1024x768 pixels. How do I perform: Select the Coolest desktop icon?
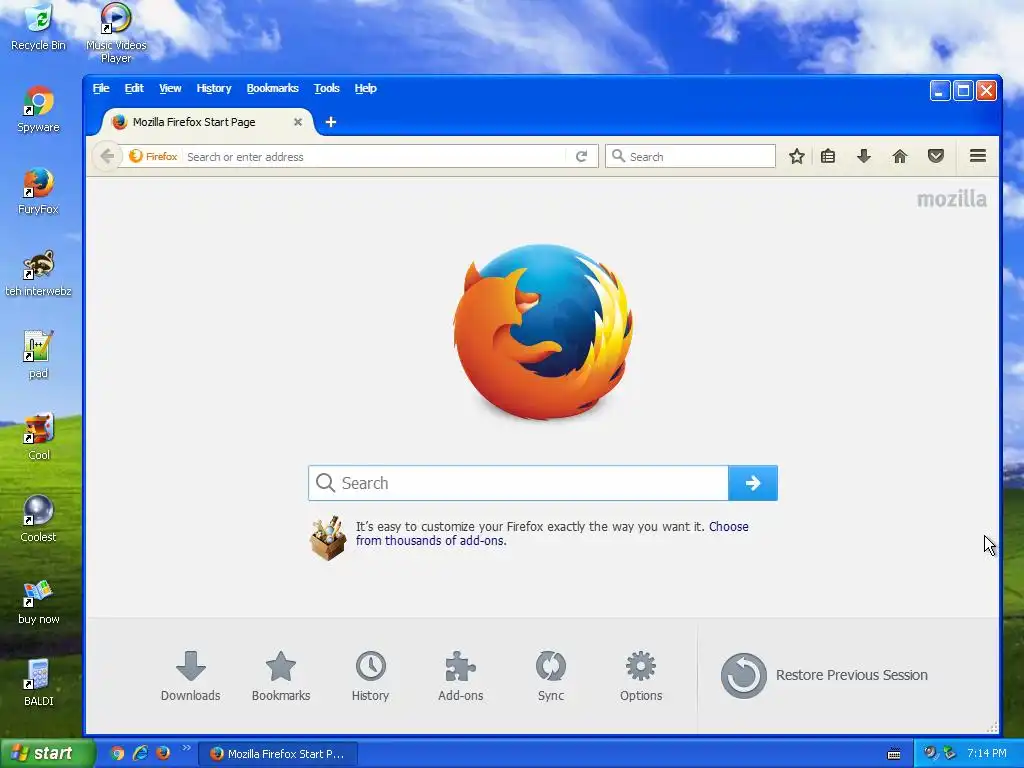pyautogui.click(x=38, y=519)
